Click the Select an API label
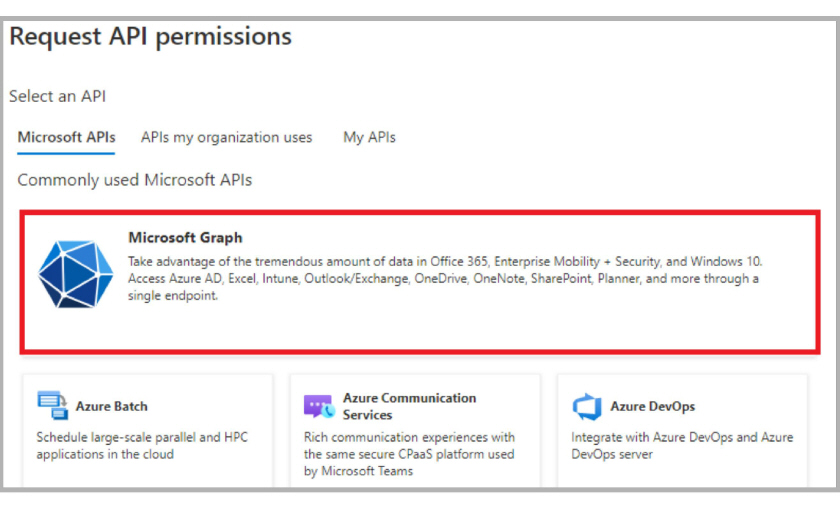The height and width of the screenshot is (510, 840). [x=57, y=96]
